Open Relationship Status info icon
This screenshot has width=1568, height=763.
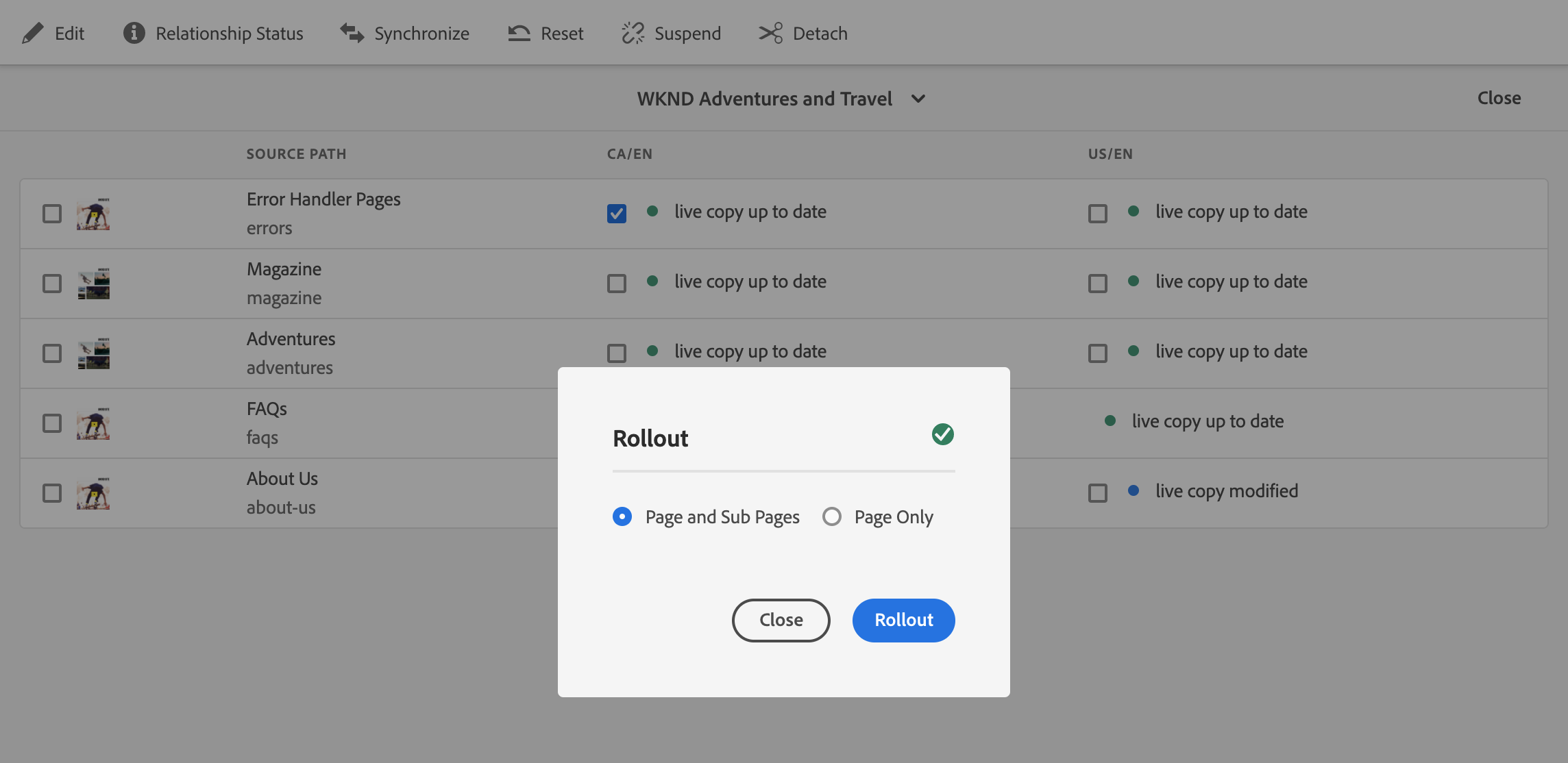[134, 33]
